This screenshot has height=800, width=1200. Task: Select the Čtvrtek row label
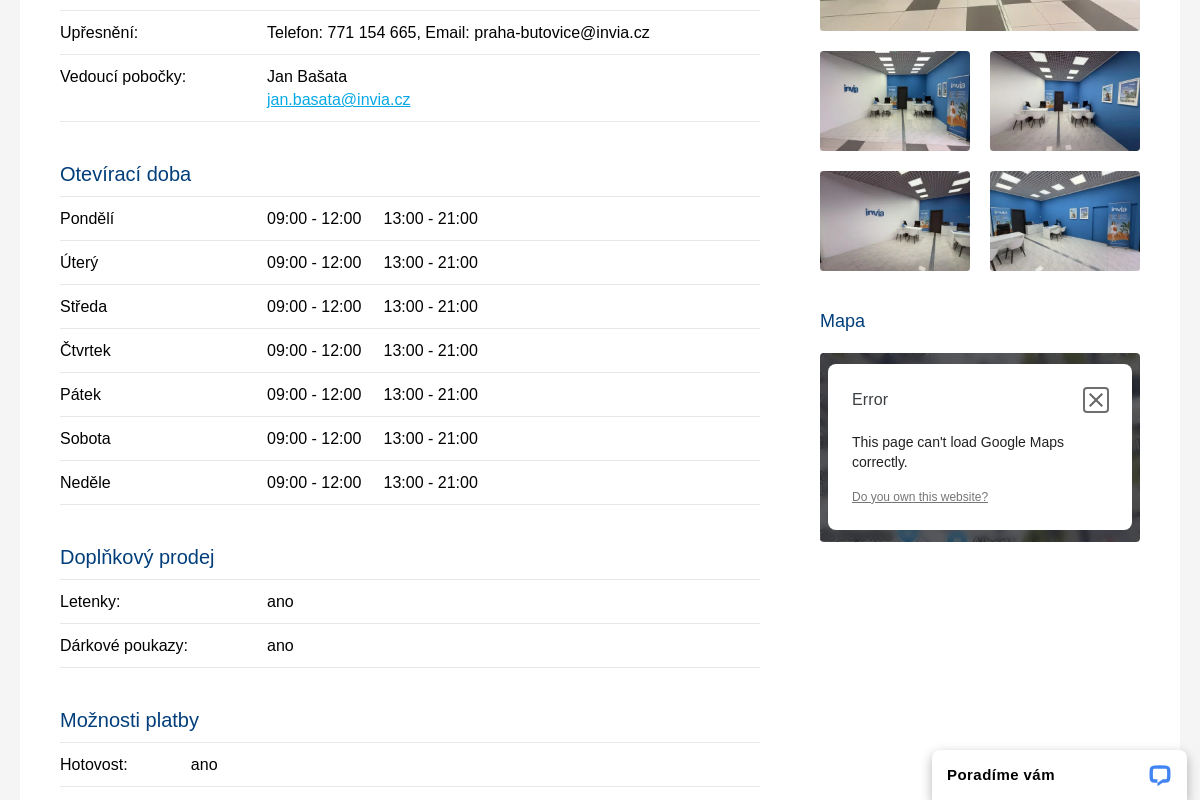click(85, 351)
